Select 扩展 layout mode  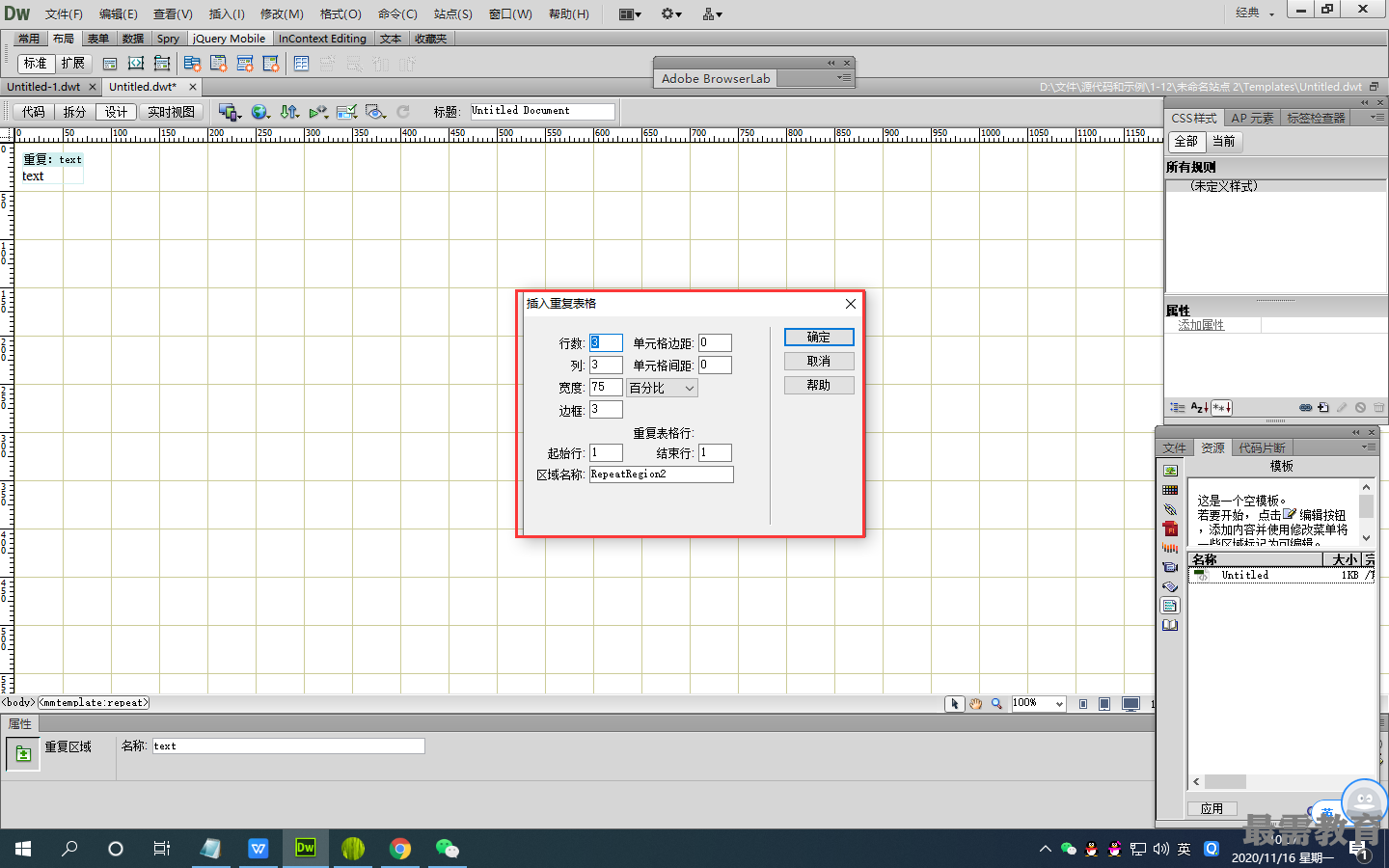tap(72, 64)
